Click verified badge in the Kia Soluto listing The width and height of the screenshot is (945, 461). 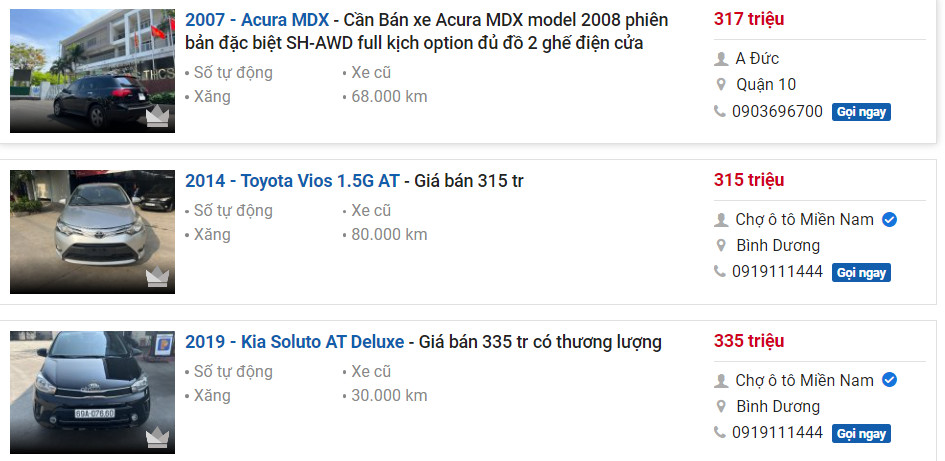coord(890,380)
